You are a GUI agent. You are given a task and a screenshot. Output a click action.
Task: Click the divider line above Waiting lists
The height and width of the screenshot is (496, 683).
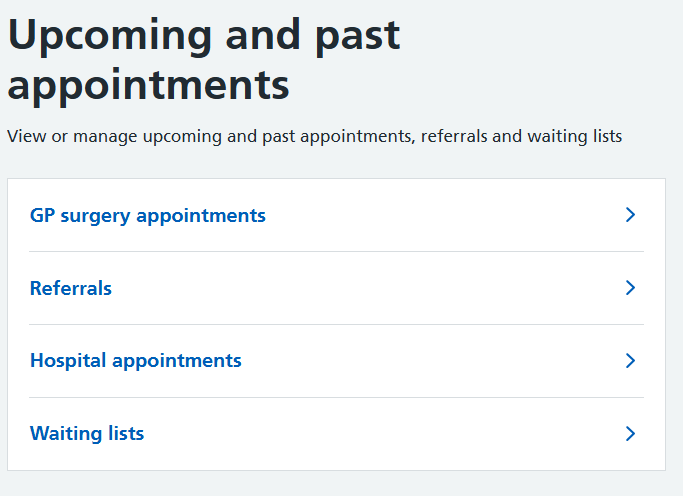(336, 398)
